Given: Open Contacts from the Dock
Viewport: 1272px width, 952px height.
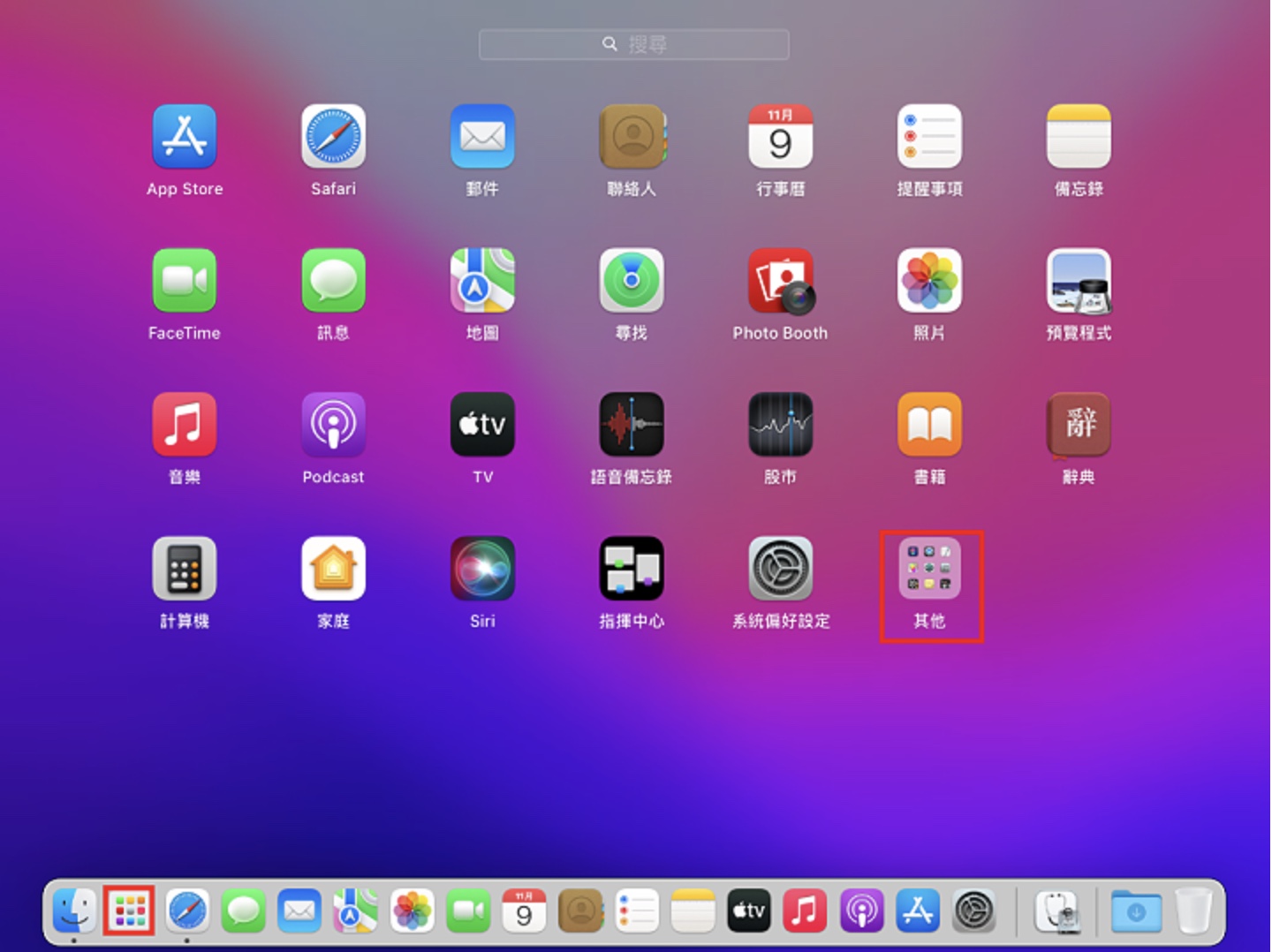Looking at the screenshot, I should (x=580, y=910).
